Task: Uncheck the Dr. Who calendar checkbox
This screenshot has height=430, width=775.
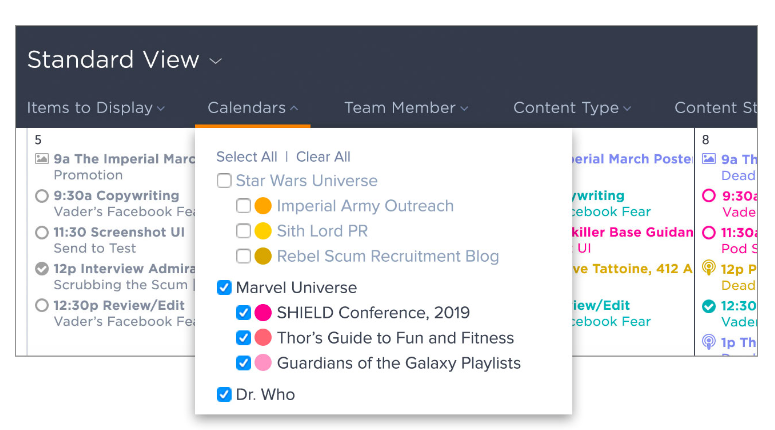Action: [x=224, y=394]
